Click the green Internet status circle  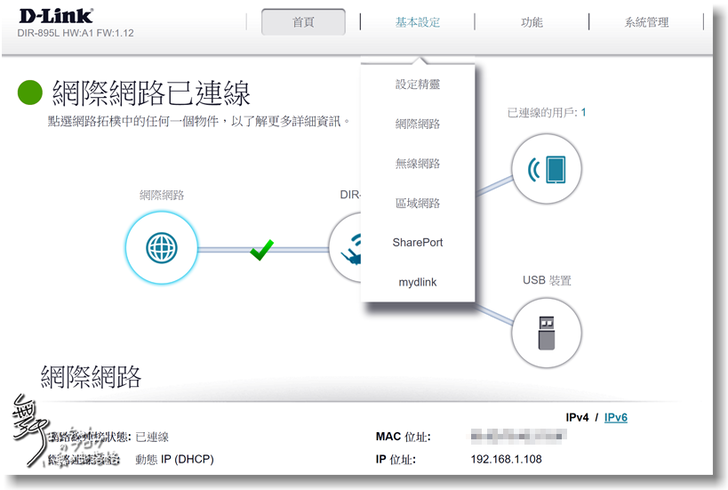31,94
